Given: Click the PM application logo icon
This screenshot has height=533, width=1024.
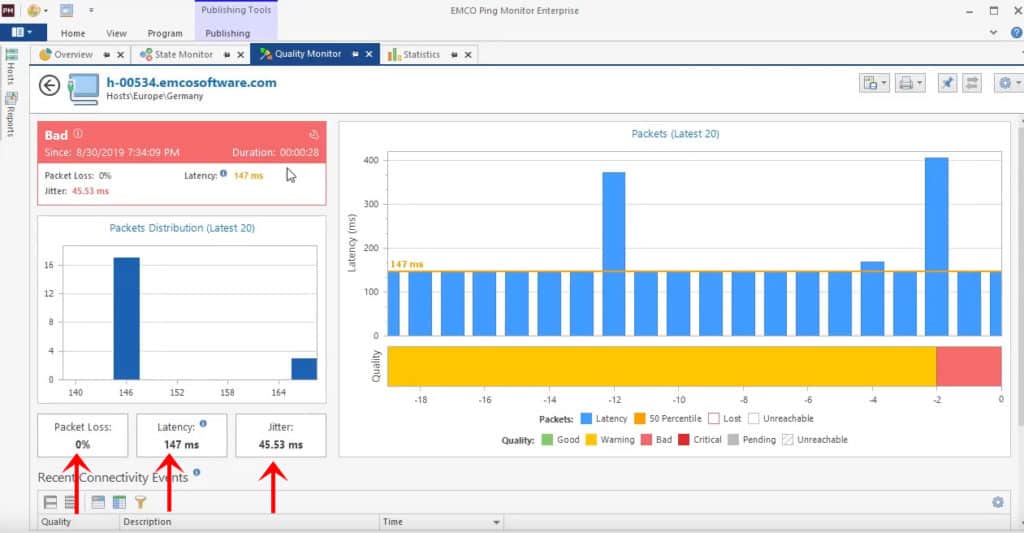Looking at the screenshot, I should 8,10.
